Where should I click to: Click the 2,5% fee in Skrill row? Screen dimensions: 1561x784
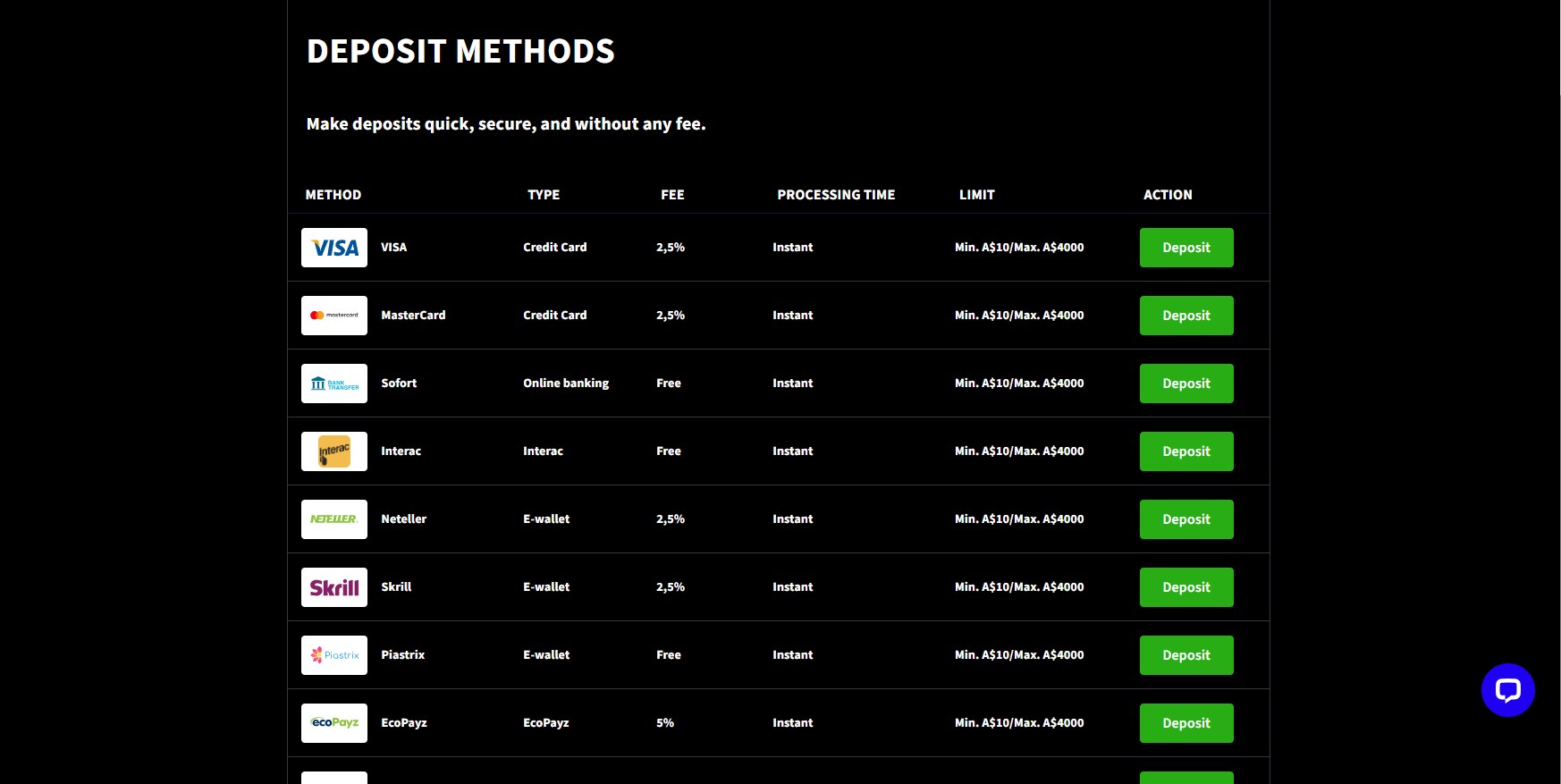pyautogui.click(x=671, y=587)
